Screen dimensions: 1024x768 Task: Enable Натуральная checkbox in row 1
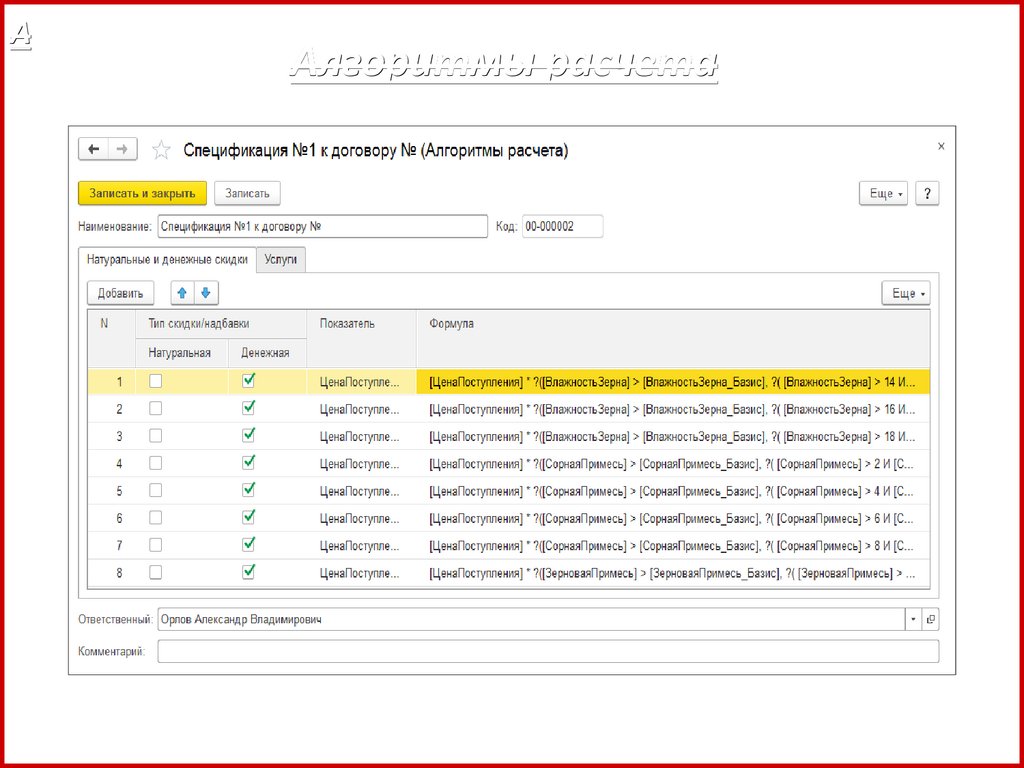tap(155, 381)
